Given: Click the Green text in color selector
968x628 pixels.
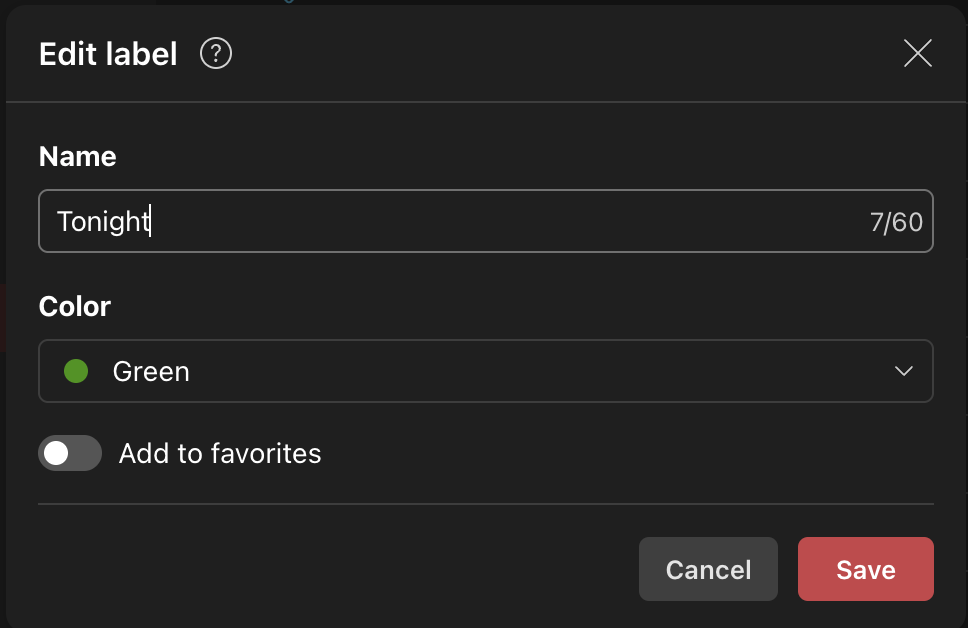Looking at the screenshot, I should 151,371.
